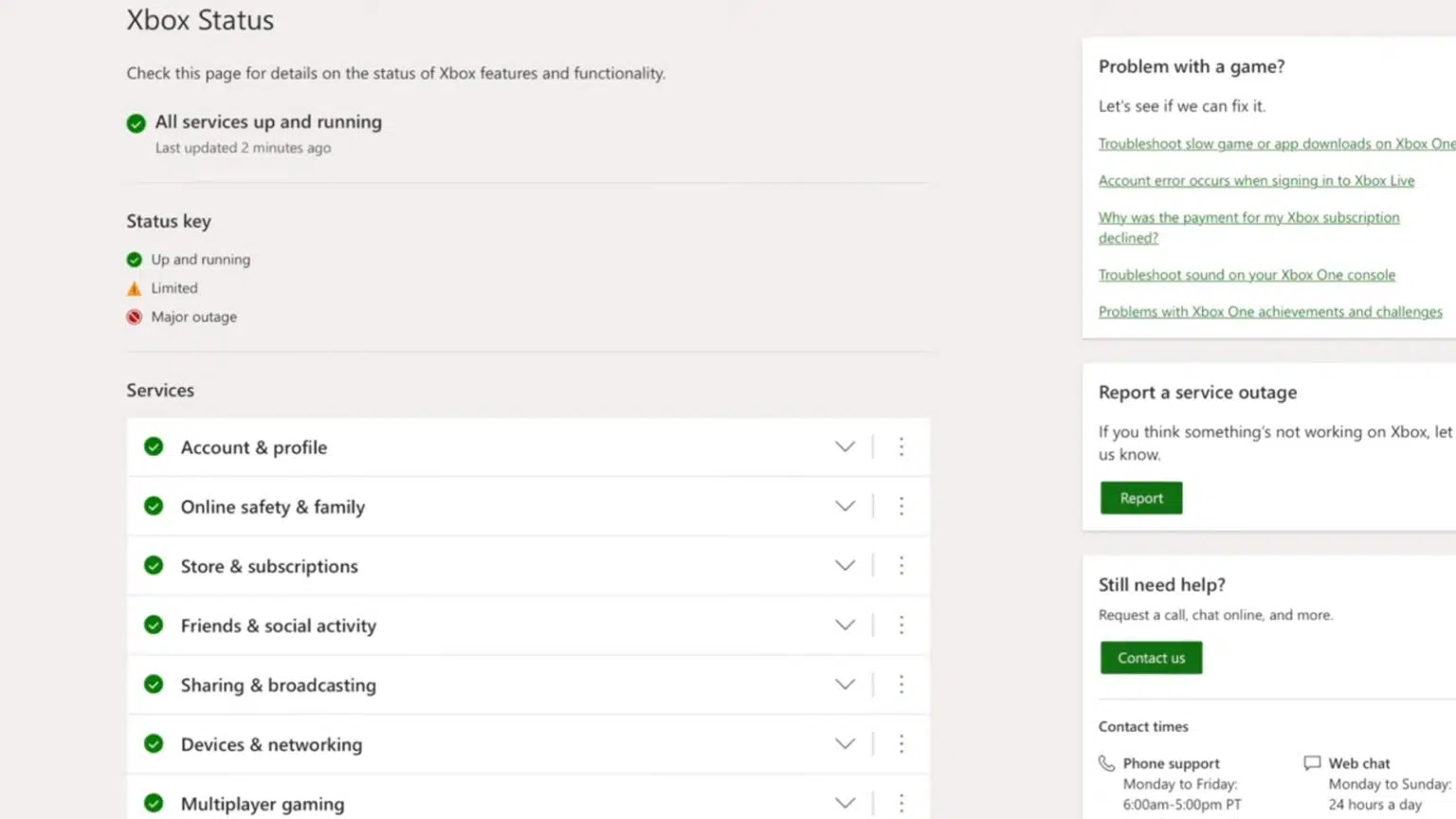This screenshot has height=819, width=1456.
Task: Click the Report a service outage heading
Action: coord(1197,392)
